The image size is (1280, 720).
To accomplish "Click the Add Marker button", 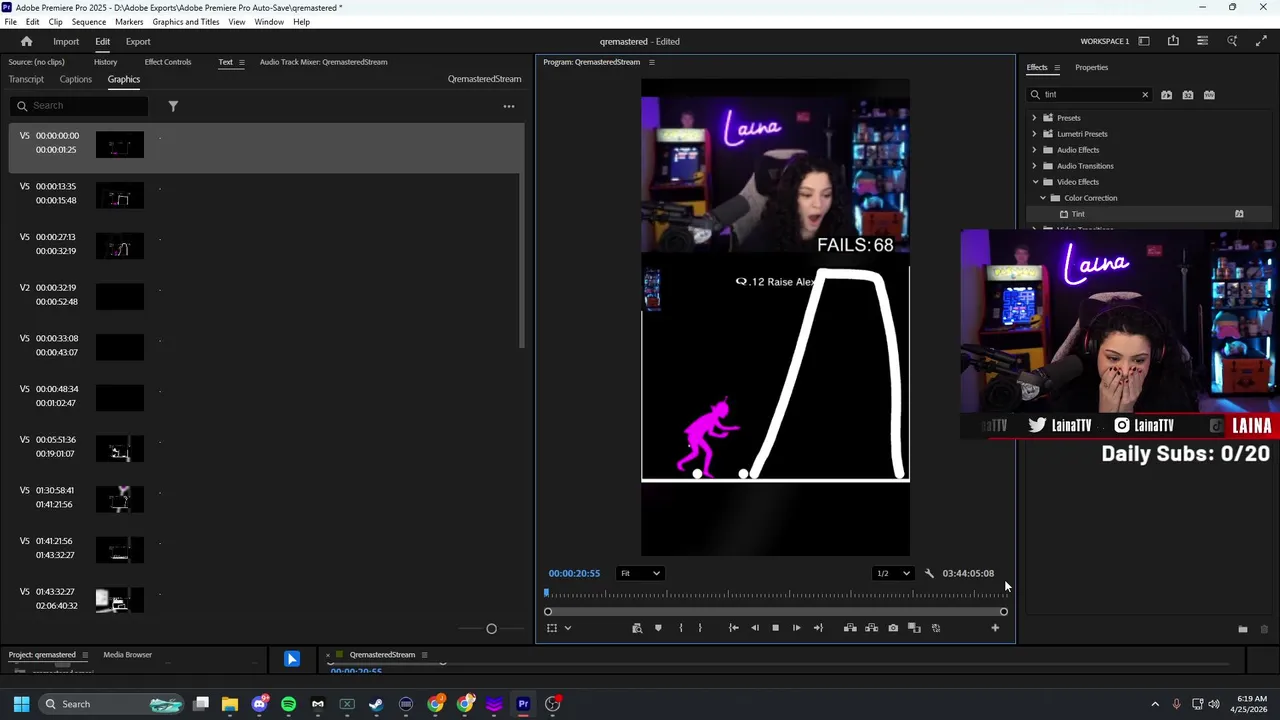I will pos(658,628).
